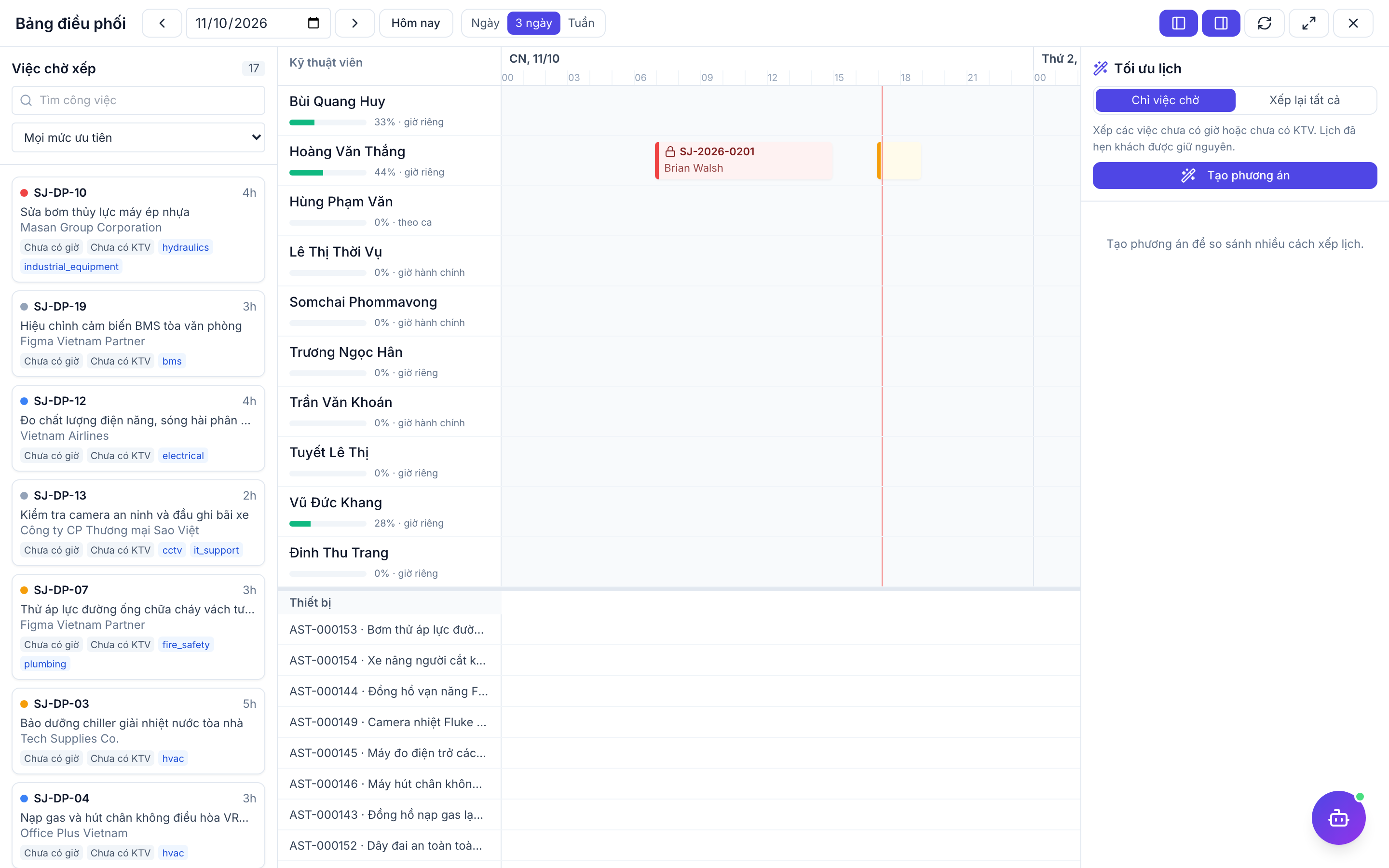Select the Xếp lại tất cả mode
Viewport: 1389px width, 868px height.
pyautogui.click(x=1305, y=100)
